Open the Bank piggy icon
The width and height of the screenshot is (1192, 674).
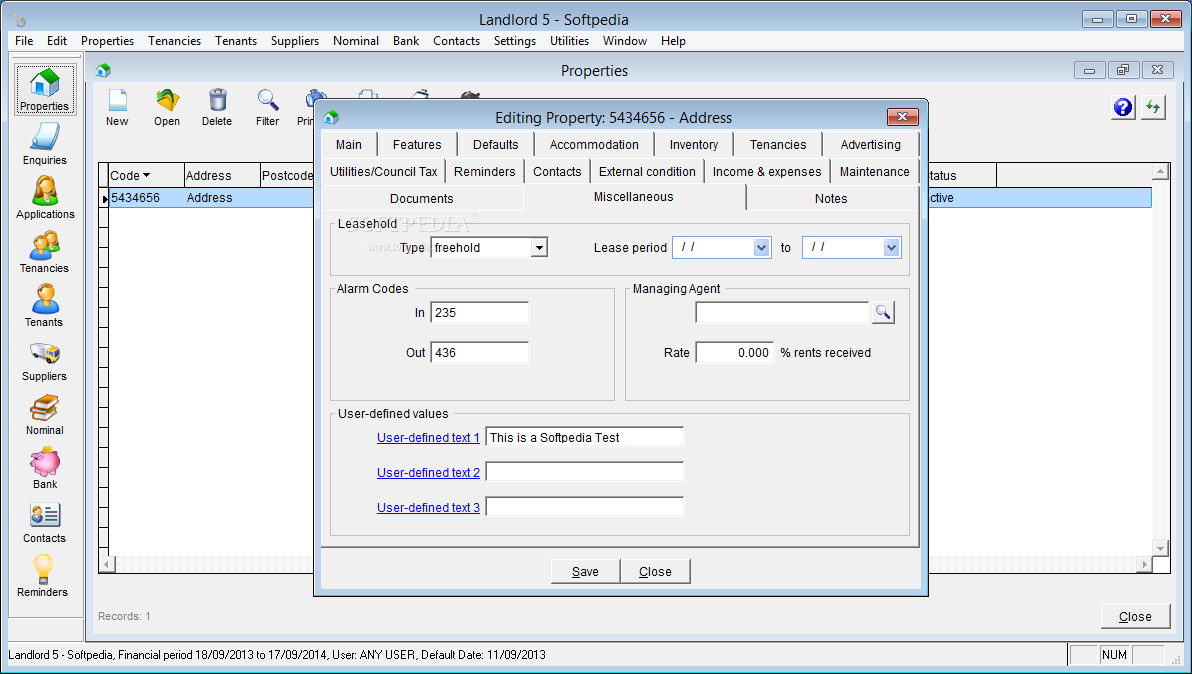(45, 468)
